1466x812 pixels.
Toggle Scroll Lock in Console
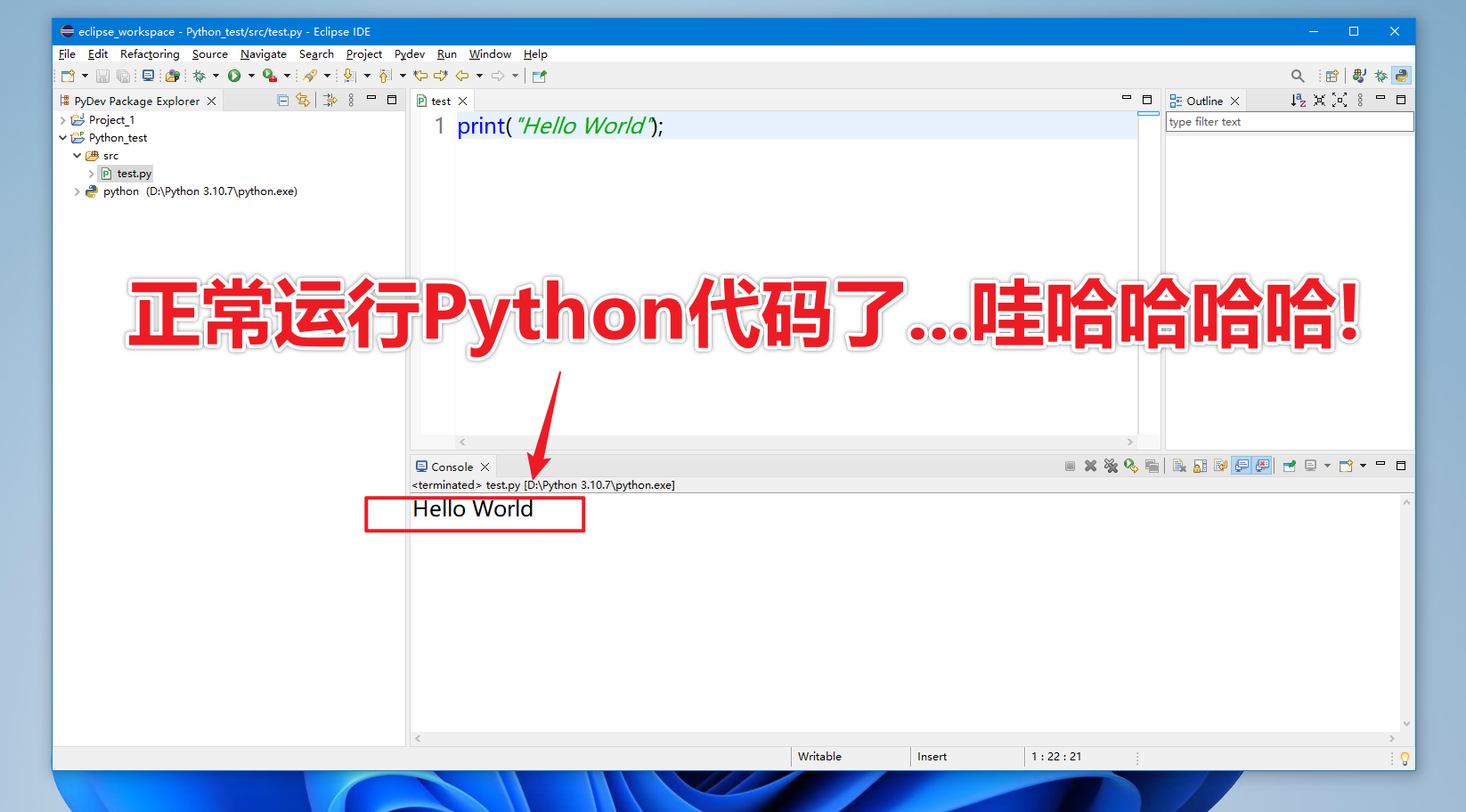(1200, 467)
